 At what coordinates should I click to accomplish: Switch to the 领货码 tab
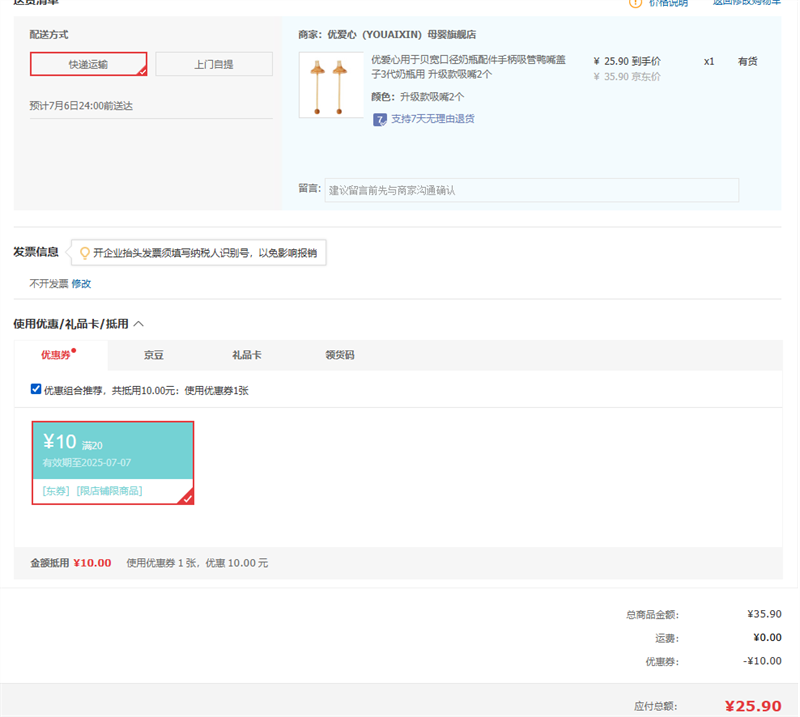coord(339,355)
